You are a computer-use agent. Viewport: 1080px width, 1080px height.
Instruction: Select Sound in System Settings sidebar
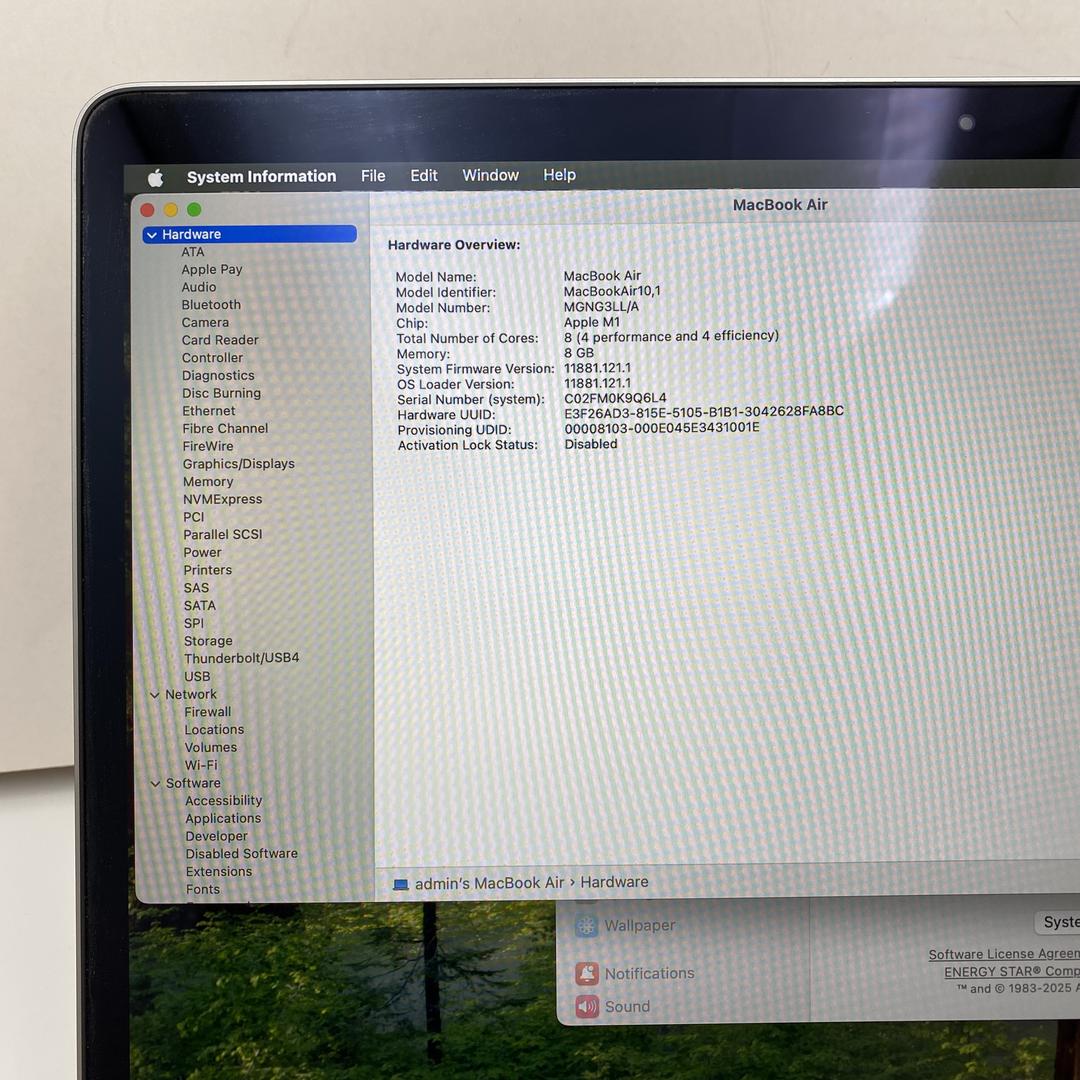coord(627,1006)
